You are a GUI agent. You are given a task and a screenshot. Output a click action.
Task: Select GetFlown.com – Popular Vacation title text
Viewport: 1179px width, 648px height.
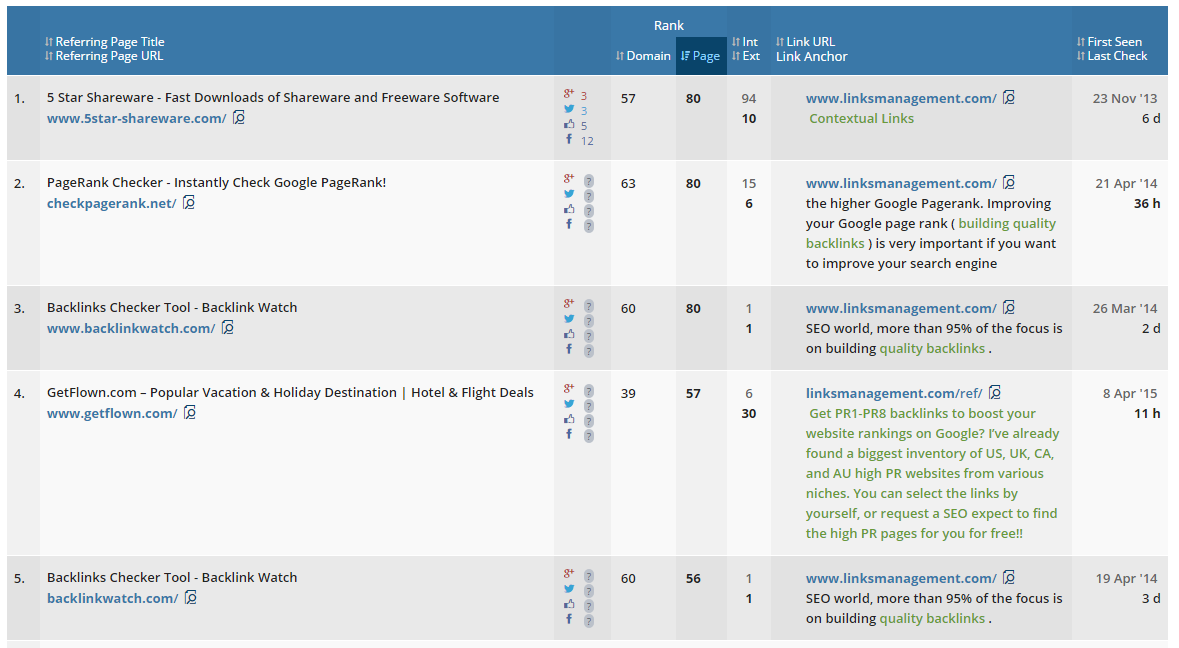290,392
